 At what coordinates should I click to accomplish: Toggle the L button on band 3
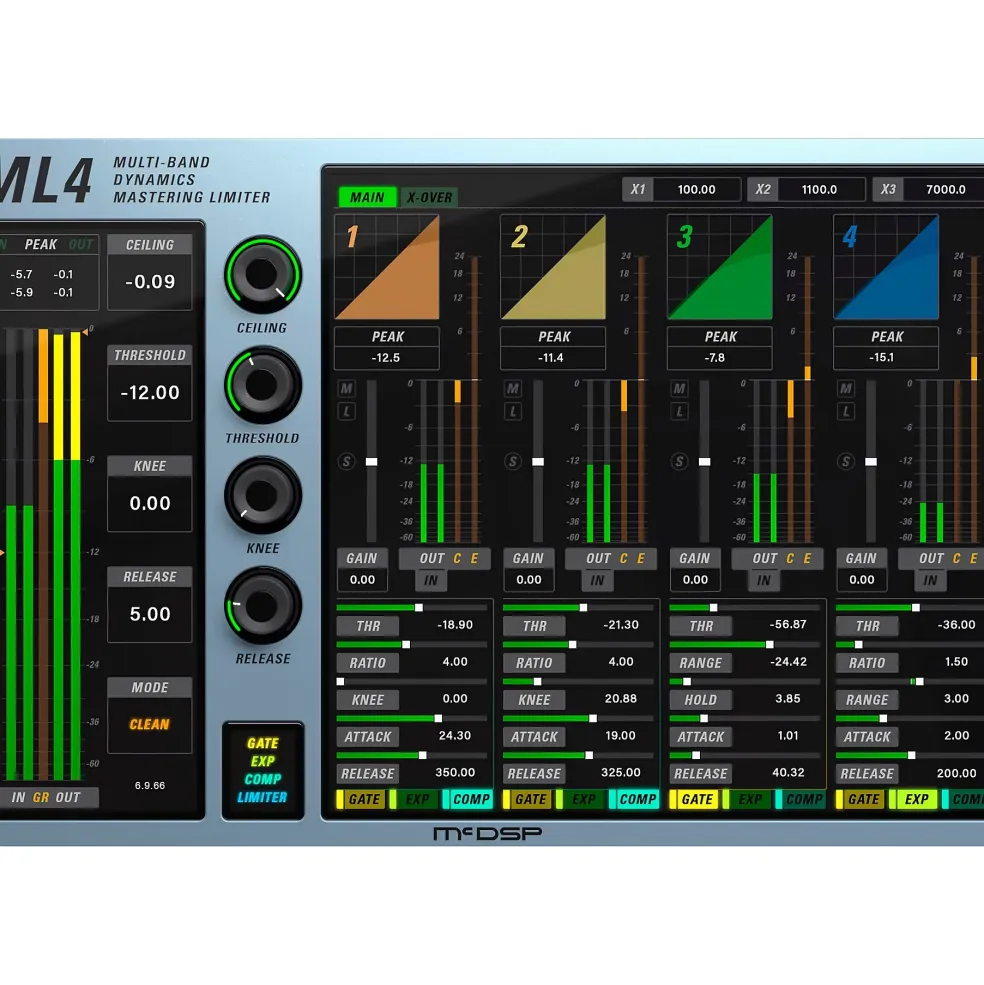[679, 411]
